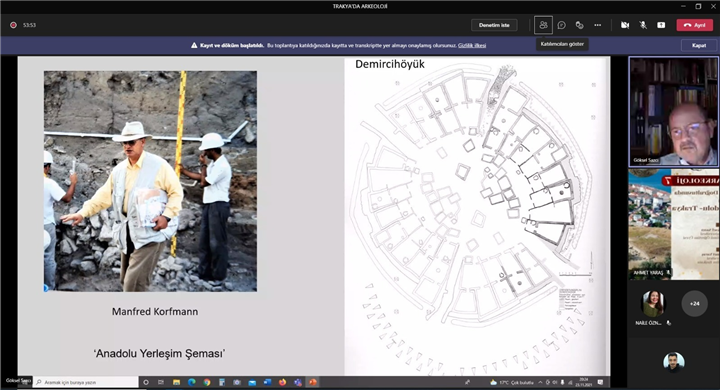Click the 53:53 meeting timer
The image size is (720, 390).
pyautogui.click(x=29, y=25)
